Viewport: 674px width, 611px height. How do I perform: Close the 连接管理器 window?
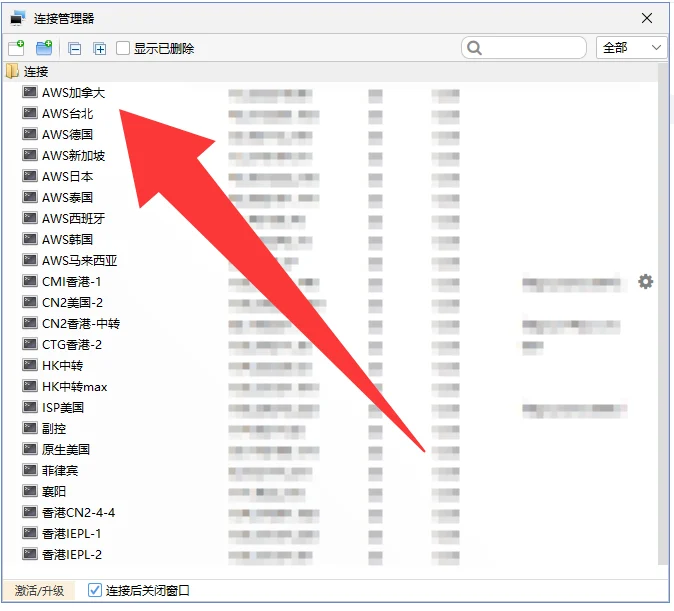click(x=646, y=18)
